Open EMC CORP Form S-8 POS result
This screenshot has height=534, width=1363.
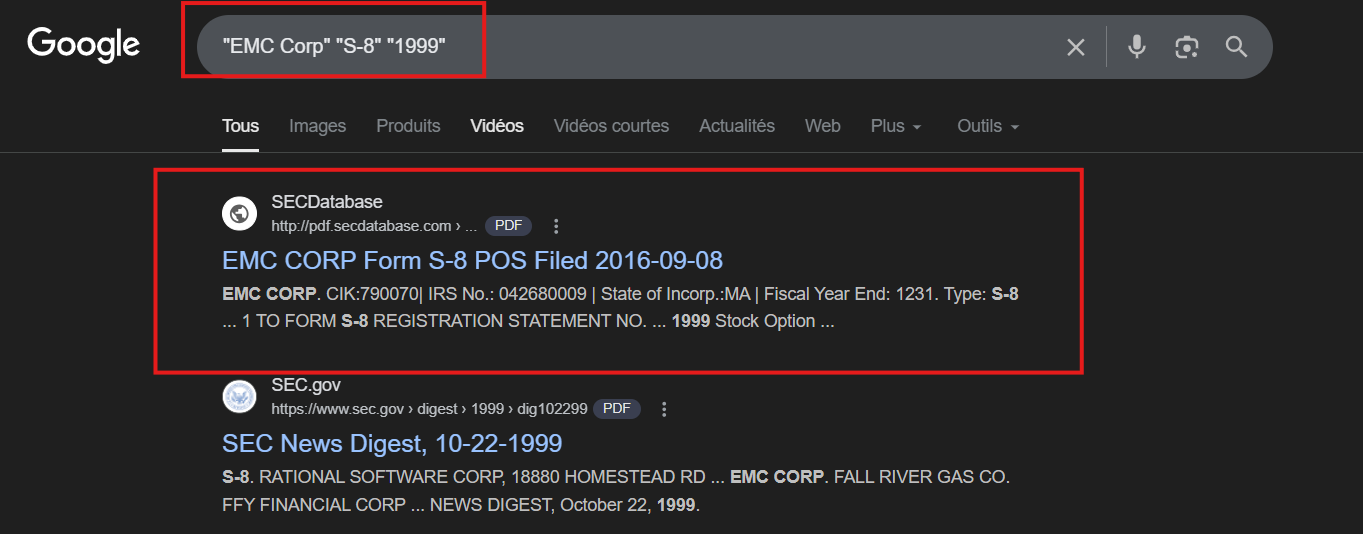pos(472,261)
